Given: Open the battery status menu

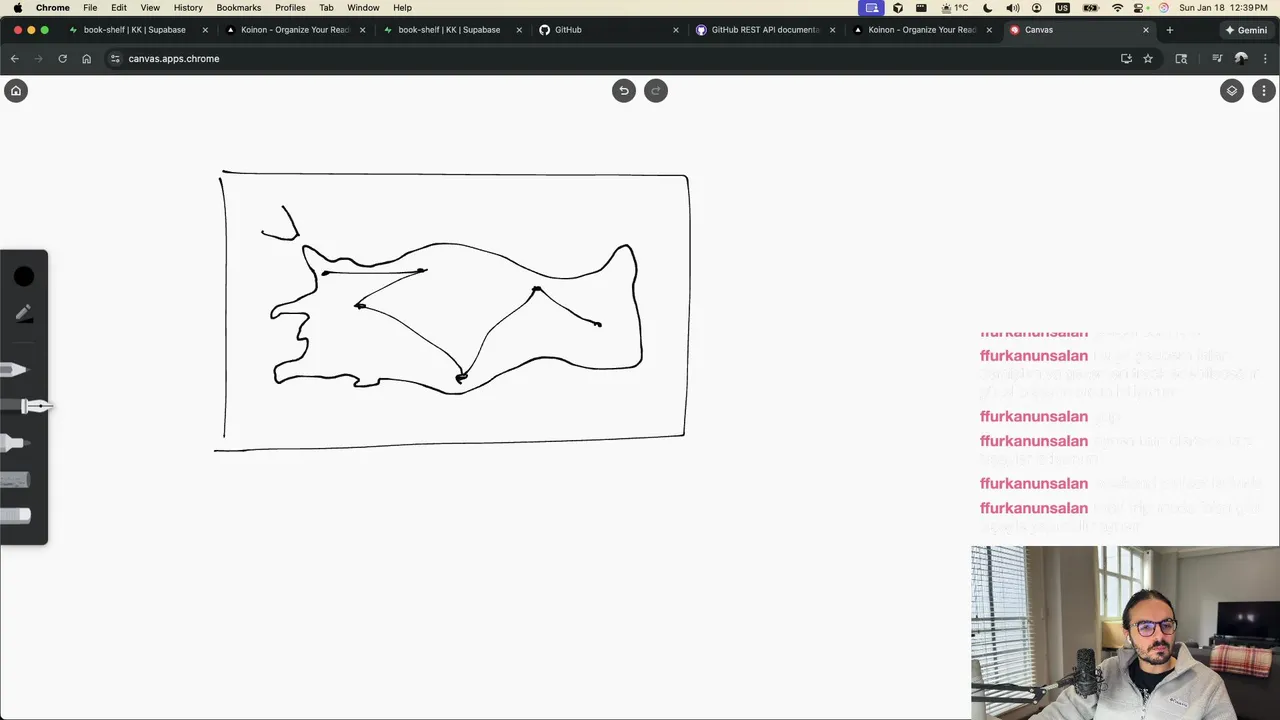Looking at the screenshot, I should [x=1090, y=7].
